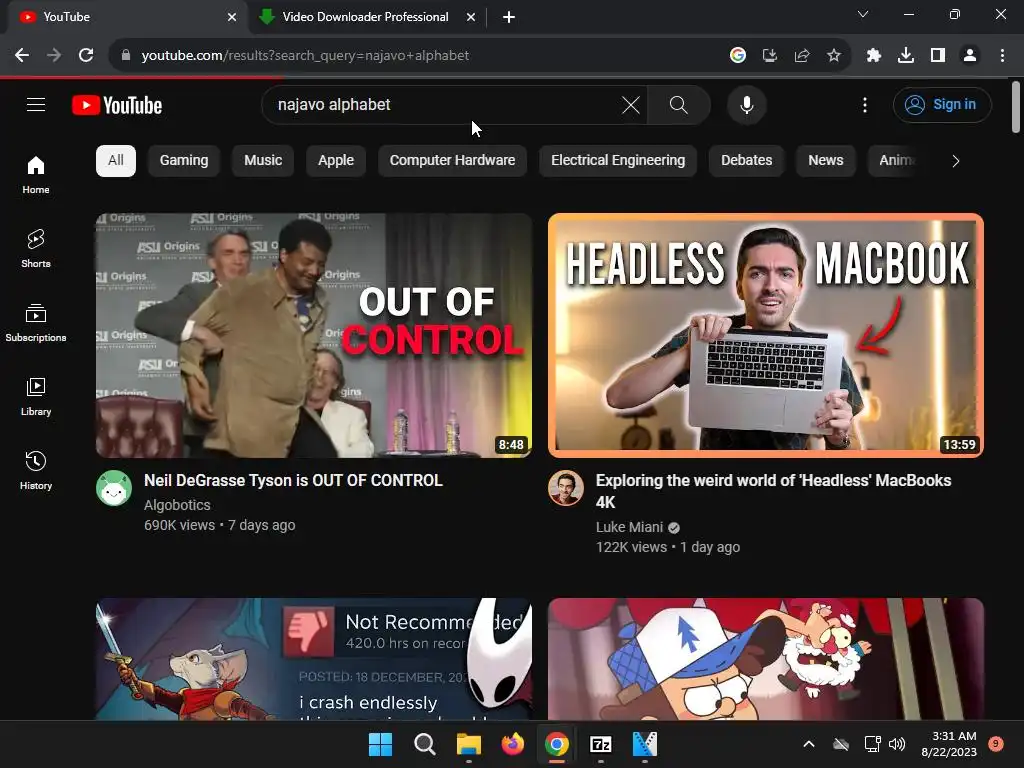Open the volume control in system tray
The height and width of the screenshot is (768, 1024).
897,744
